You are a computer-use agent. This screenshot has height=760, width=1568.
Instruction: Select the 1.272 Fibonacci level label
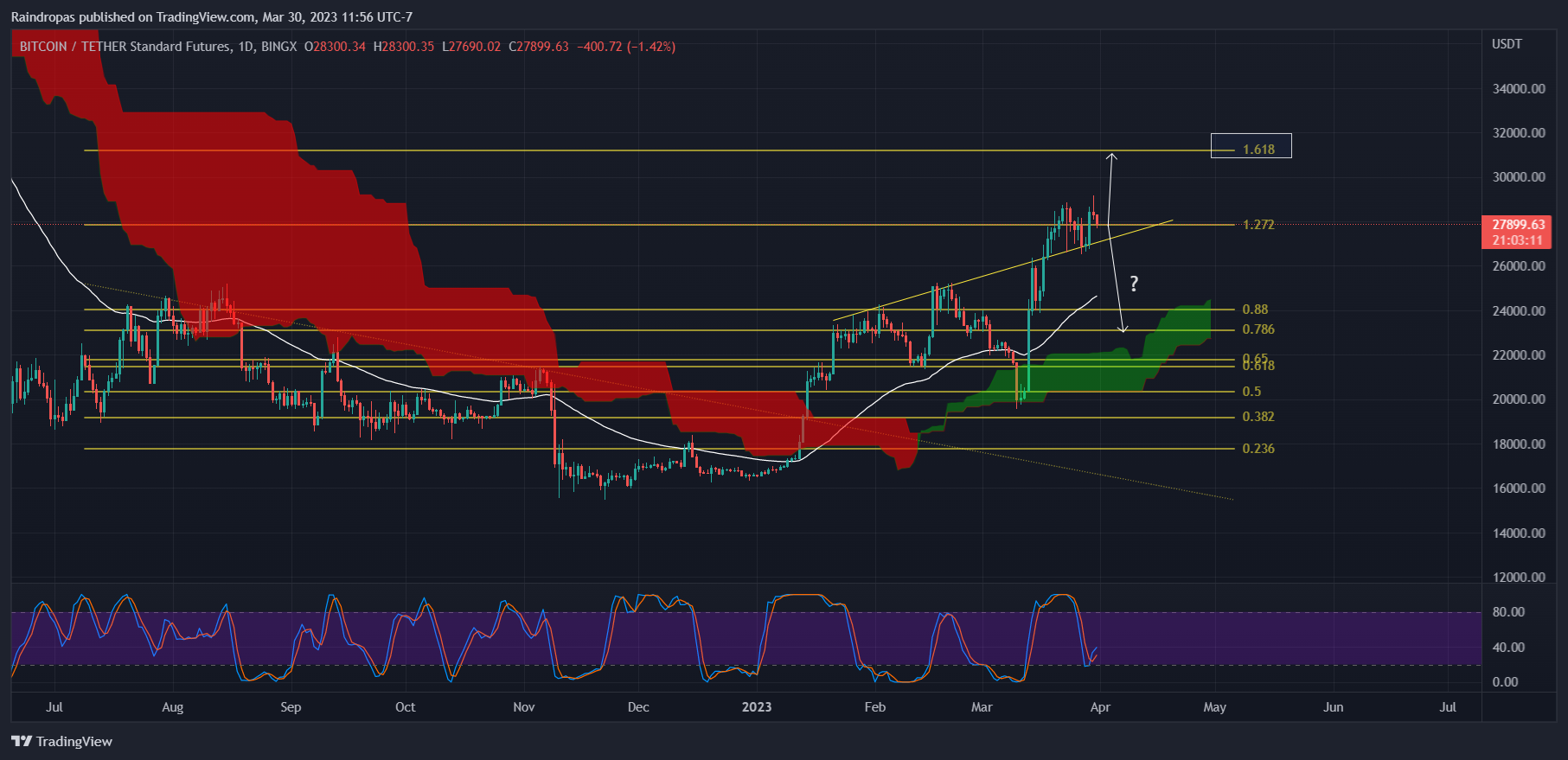pyautogui.click(x=1258, y=225)
